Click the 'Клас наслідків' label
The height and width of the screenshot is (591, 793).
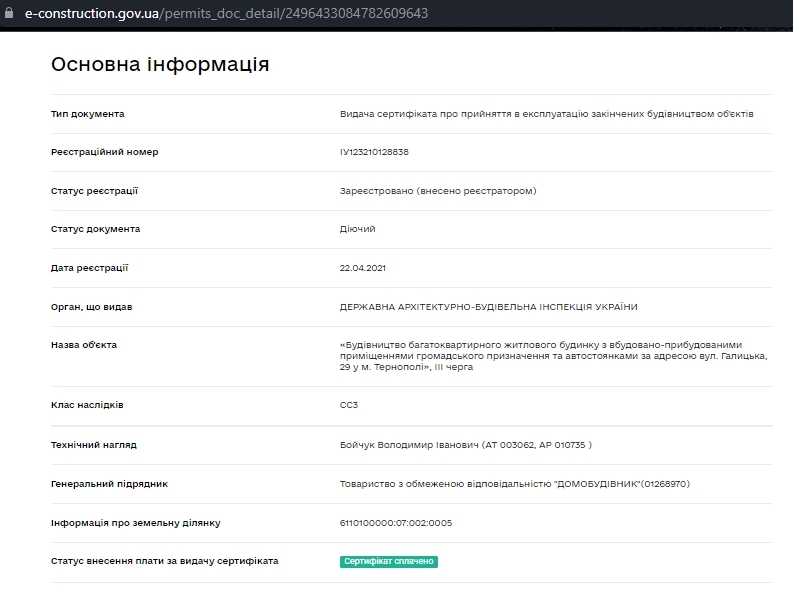click(87, 404)
